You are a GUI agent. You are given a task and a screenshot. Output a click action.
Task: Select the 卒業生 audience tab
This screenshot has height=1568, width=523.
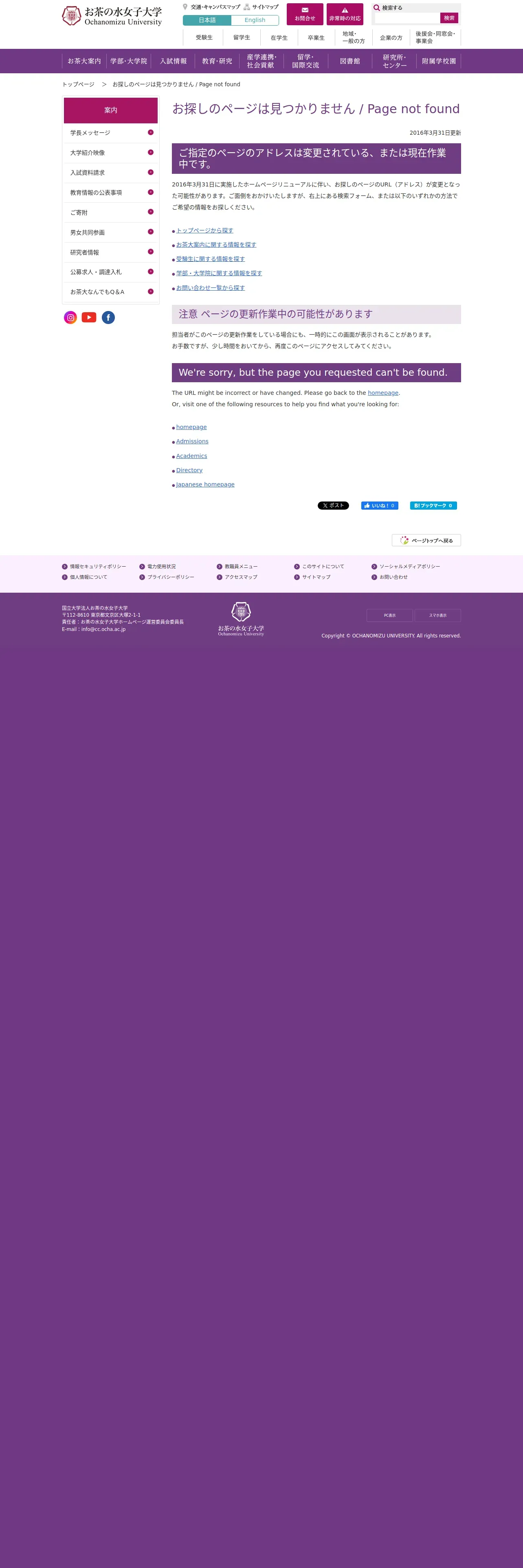[316, 38]
